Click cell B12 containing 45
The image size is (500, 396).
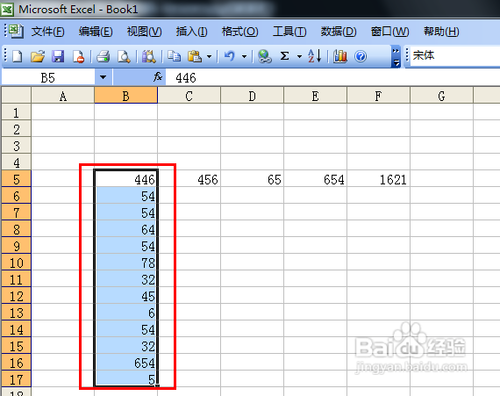(126, 296)
